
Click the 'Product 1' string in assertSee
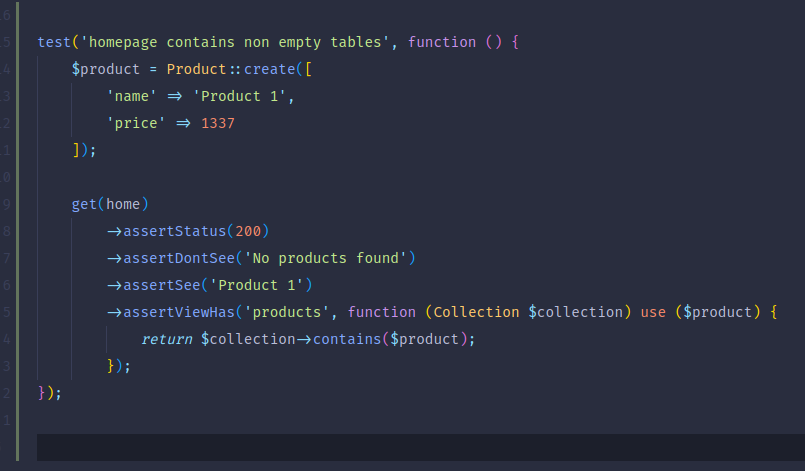[257, 285]
